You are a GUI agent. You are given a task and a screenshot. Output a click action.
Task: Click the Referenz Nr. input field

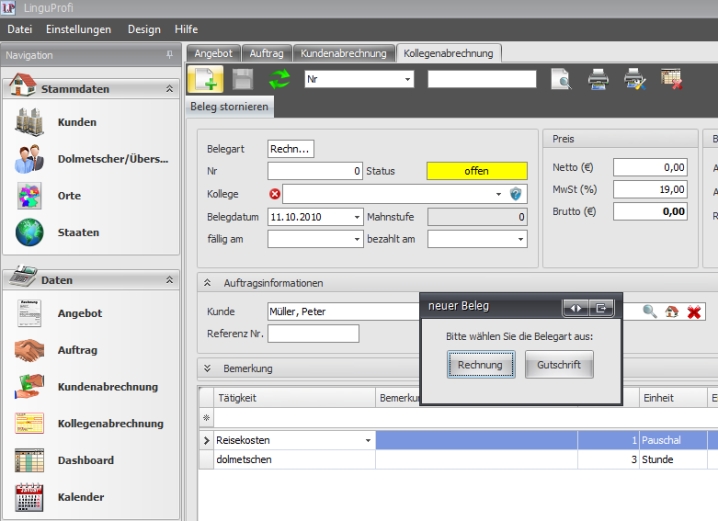click(313, 334)
